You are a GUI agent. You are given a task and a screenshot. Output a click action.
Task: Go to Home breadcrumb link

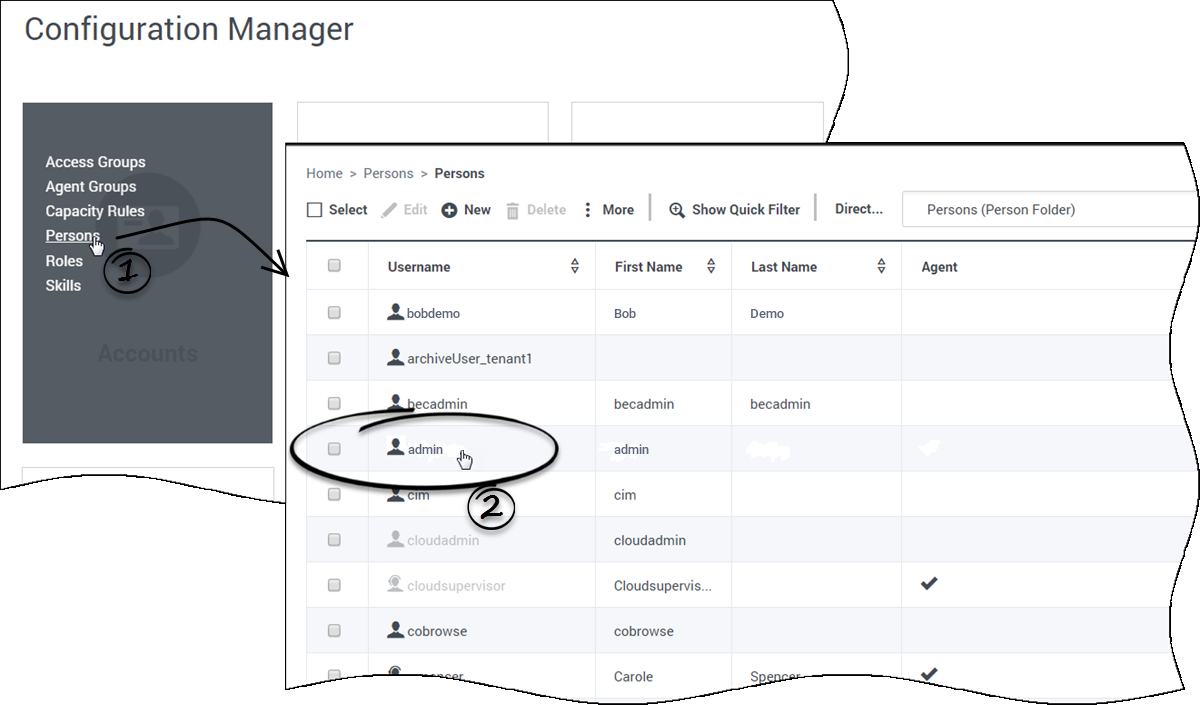click(x=324, y=174)
